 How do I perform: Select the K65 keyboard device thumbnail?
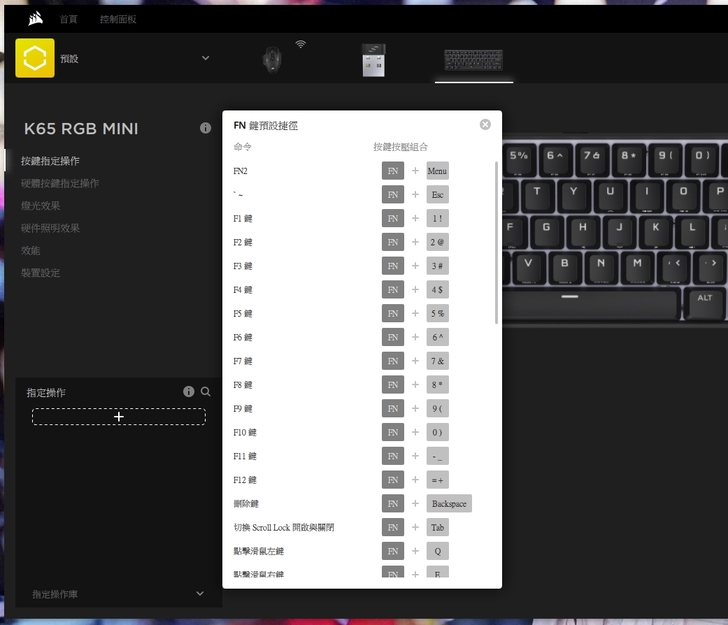pyautogui.click(x=473, y=60)
